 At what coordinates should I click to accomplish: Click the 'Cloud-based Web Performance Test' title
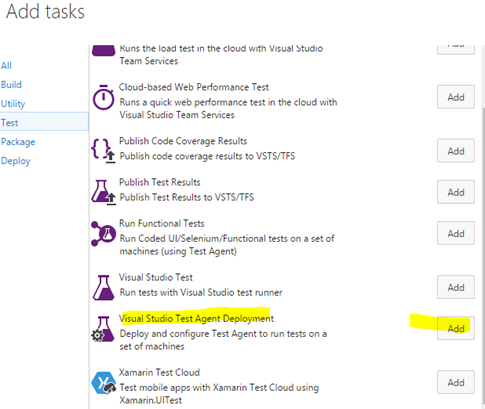pos(194,87)
